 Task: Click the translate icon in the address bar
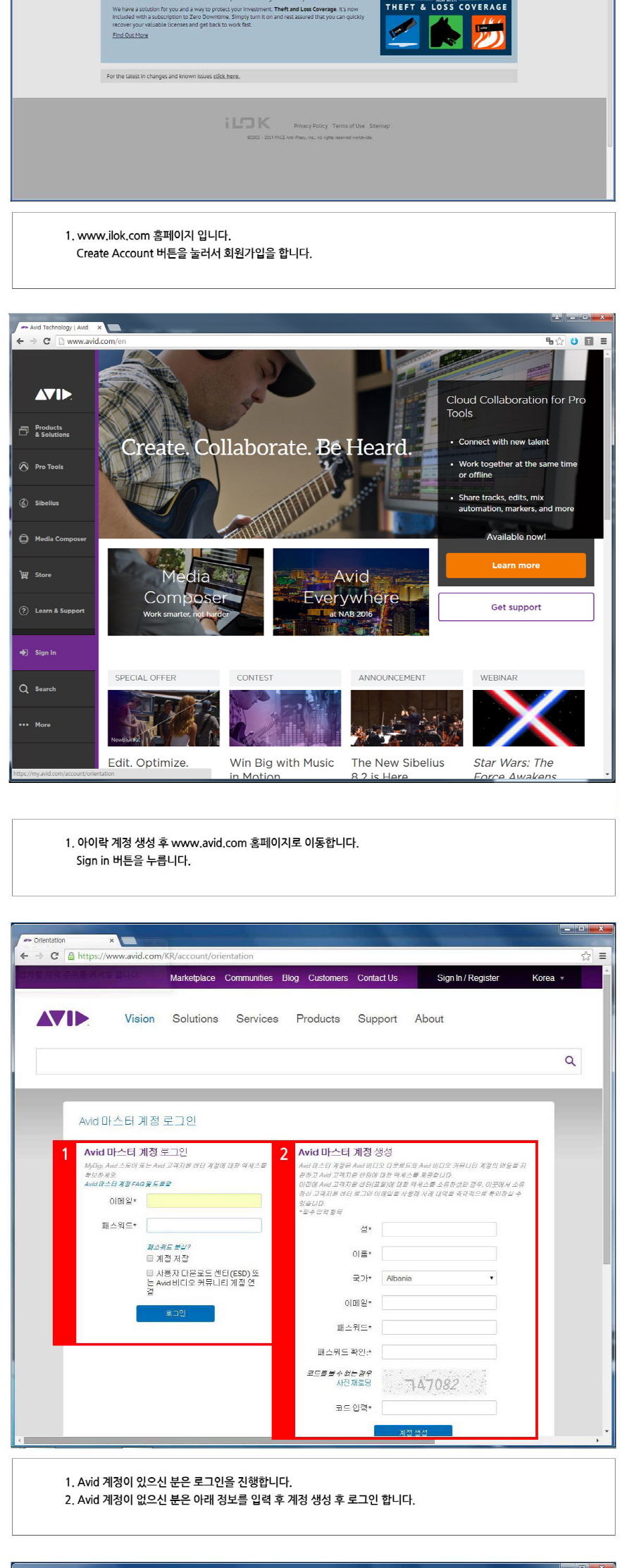pyautogui.click(x=550, y=341)
